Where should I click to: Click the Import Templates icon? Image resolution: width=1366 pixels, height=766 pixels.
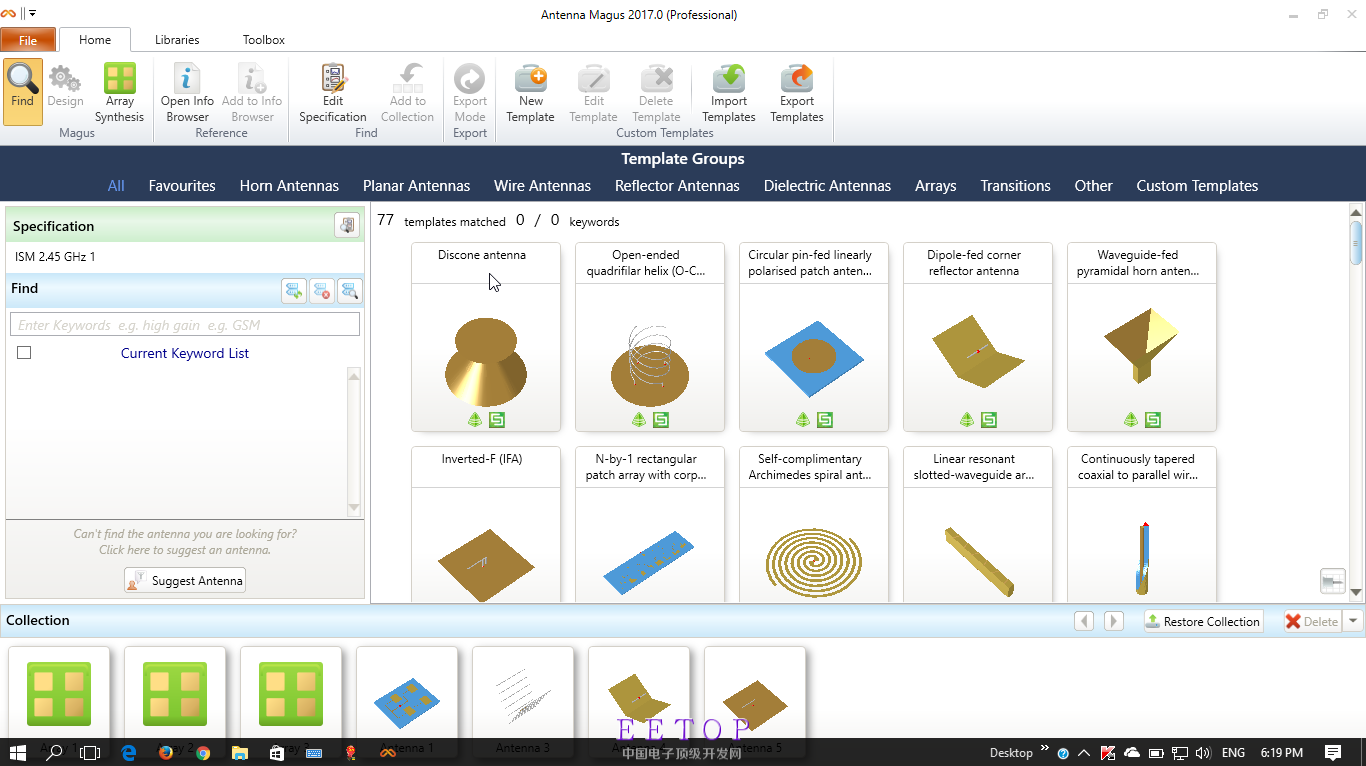click(729, 78)
